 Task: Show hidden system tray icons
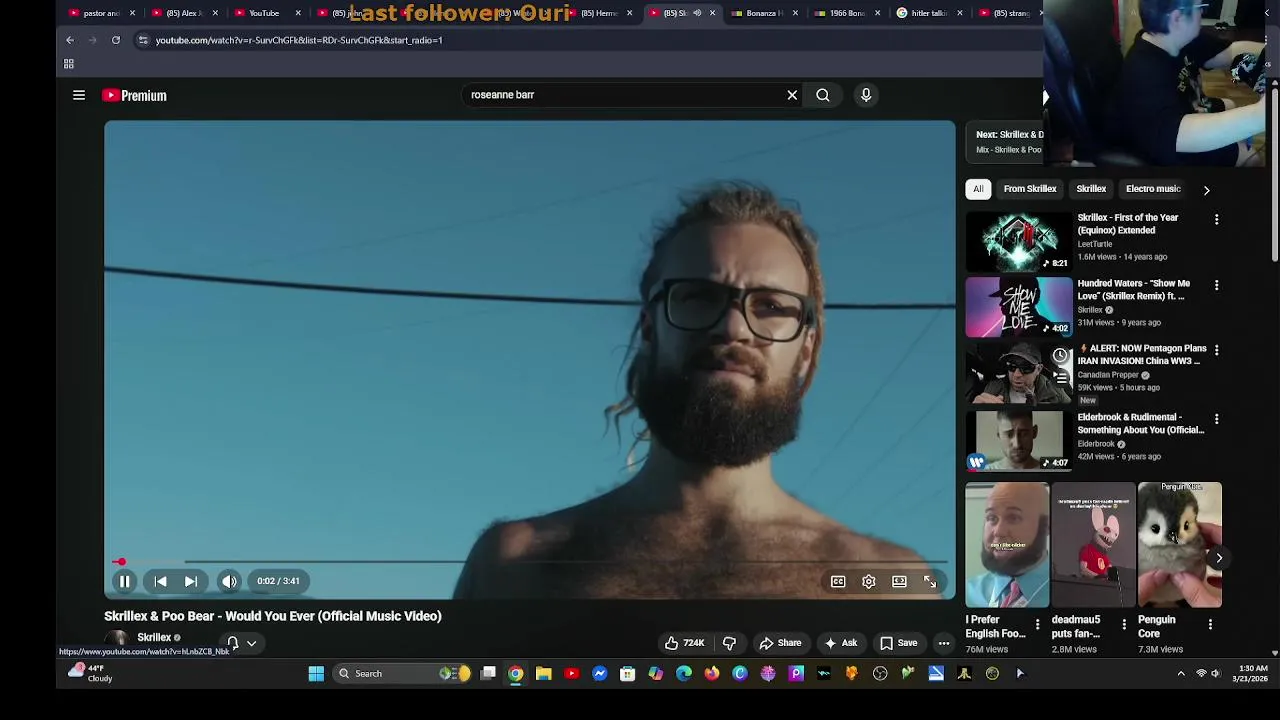tap(1180, 674)
